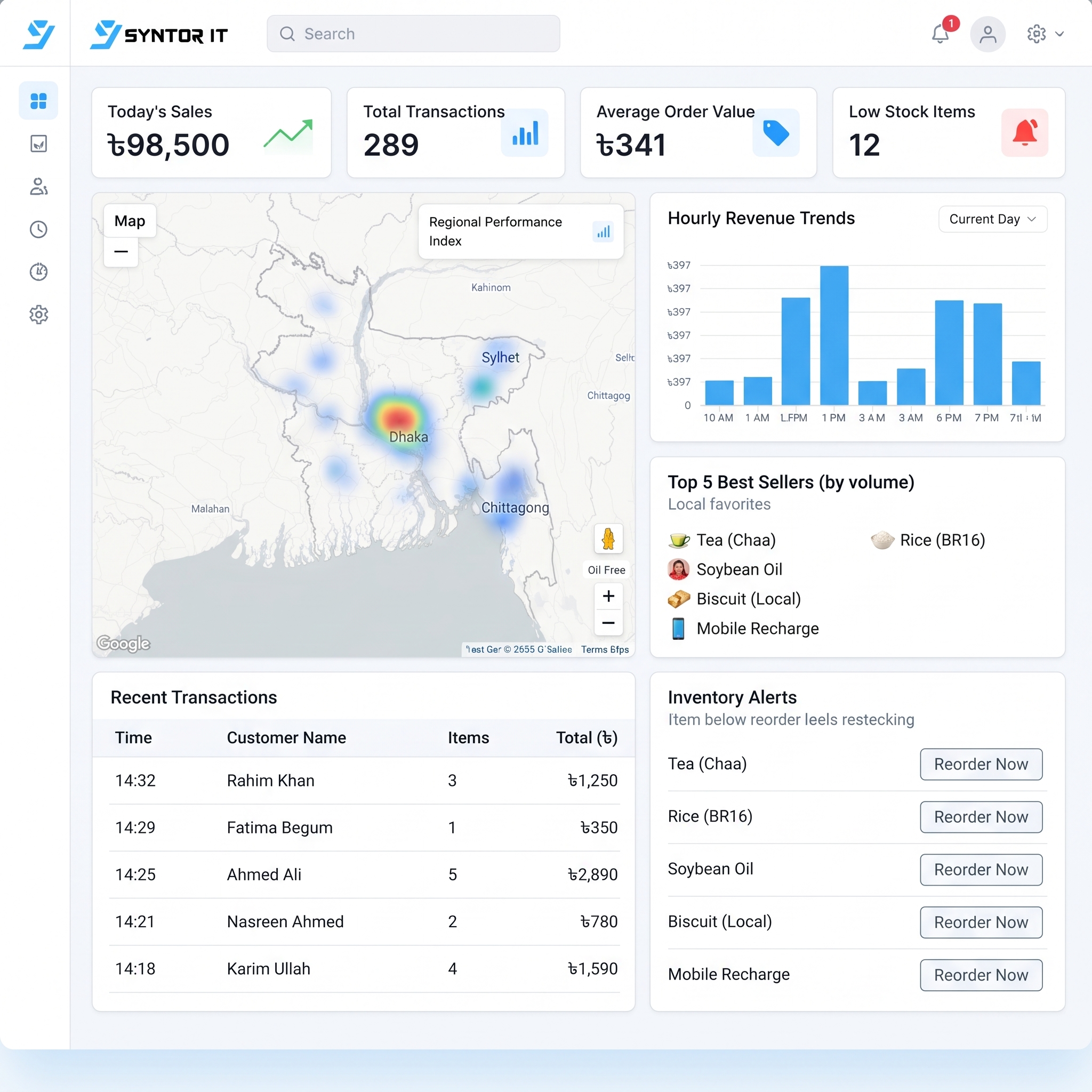Reorder Rice (BR16) now
1092x1092 pixels.
tap(981, 817)
